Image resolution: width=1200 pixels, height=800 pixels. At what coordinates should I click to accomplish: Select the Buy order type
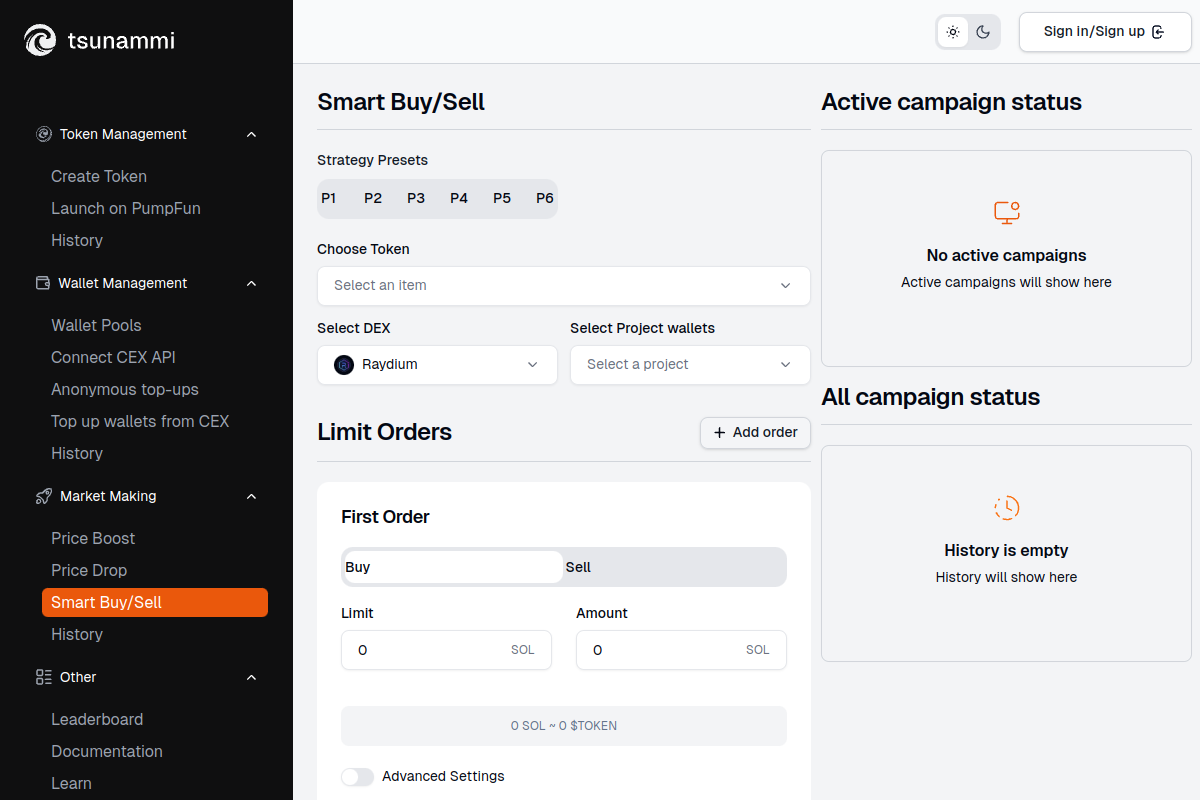[x=452, y=567]
